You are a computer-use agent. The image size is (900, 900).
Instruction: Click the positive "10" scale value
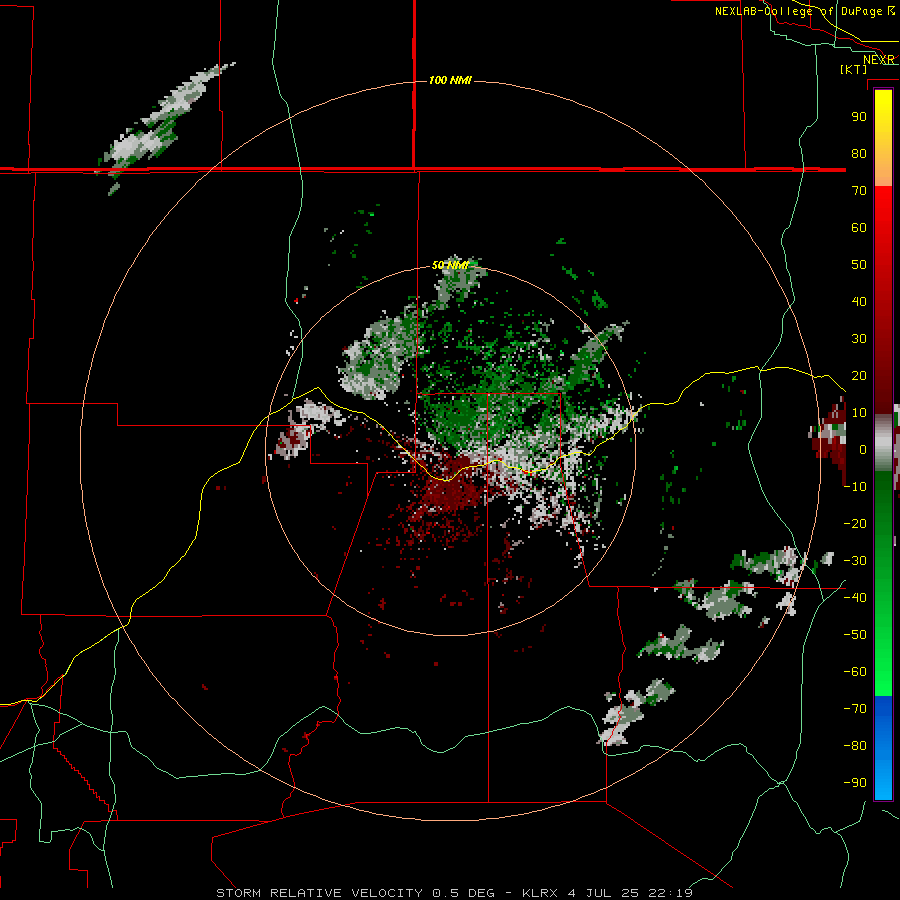click(859, 413)
